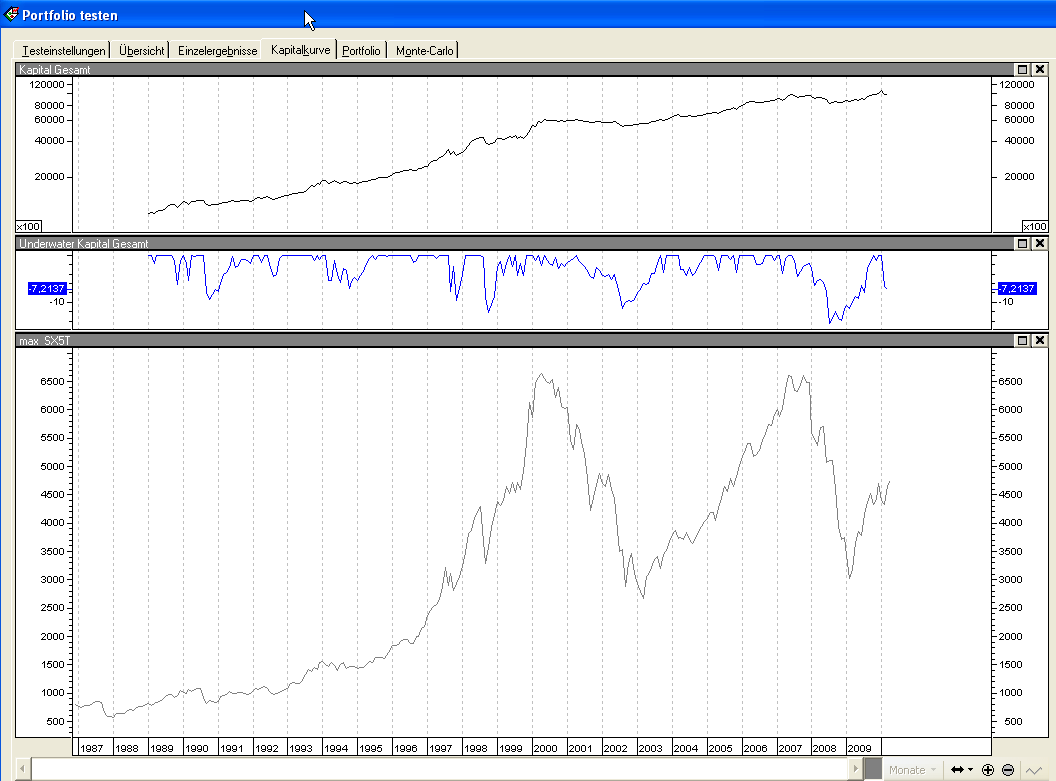
Task: Close the Underwater Kapital Gesamt panel
Action: (1040, 243)
